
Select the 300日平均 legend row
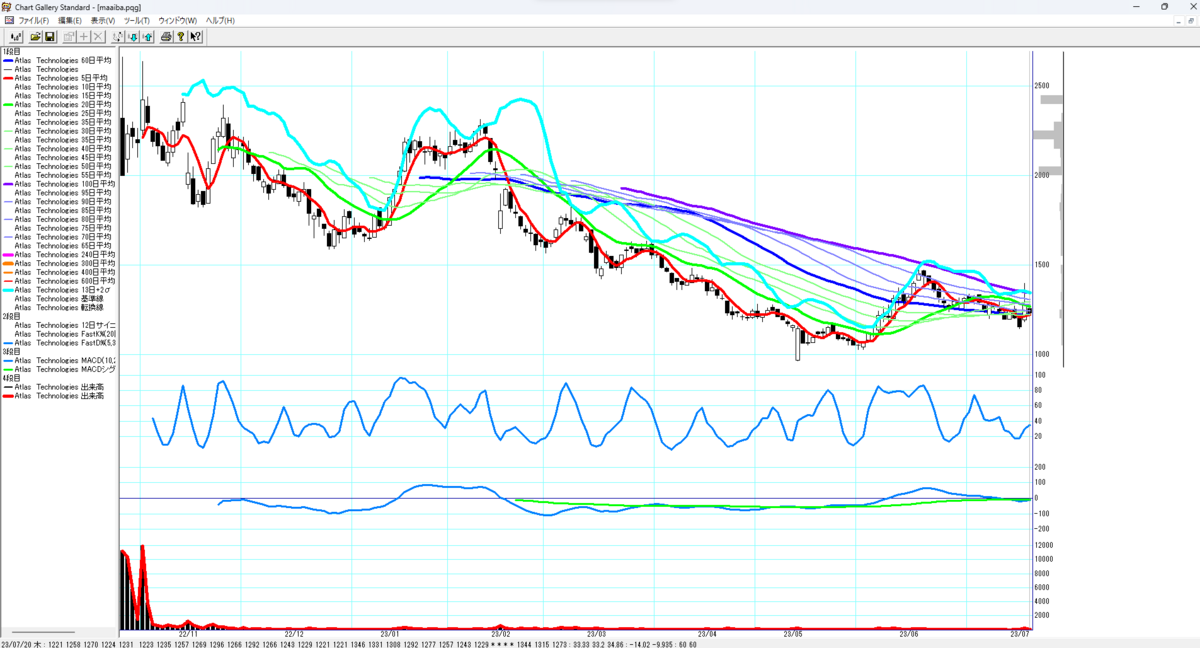pyautogui.click(x=58, y=264)
